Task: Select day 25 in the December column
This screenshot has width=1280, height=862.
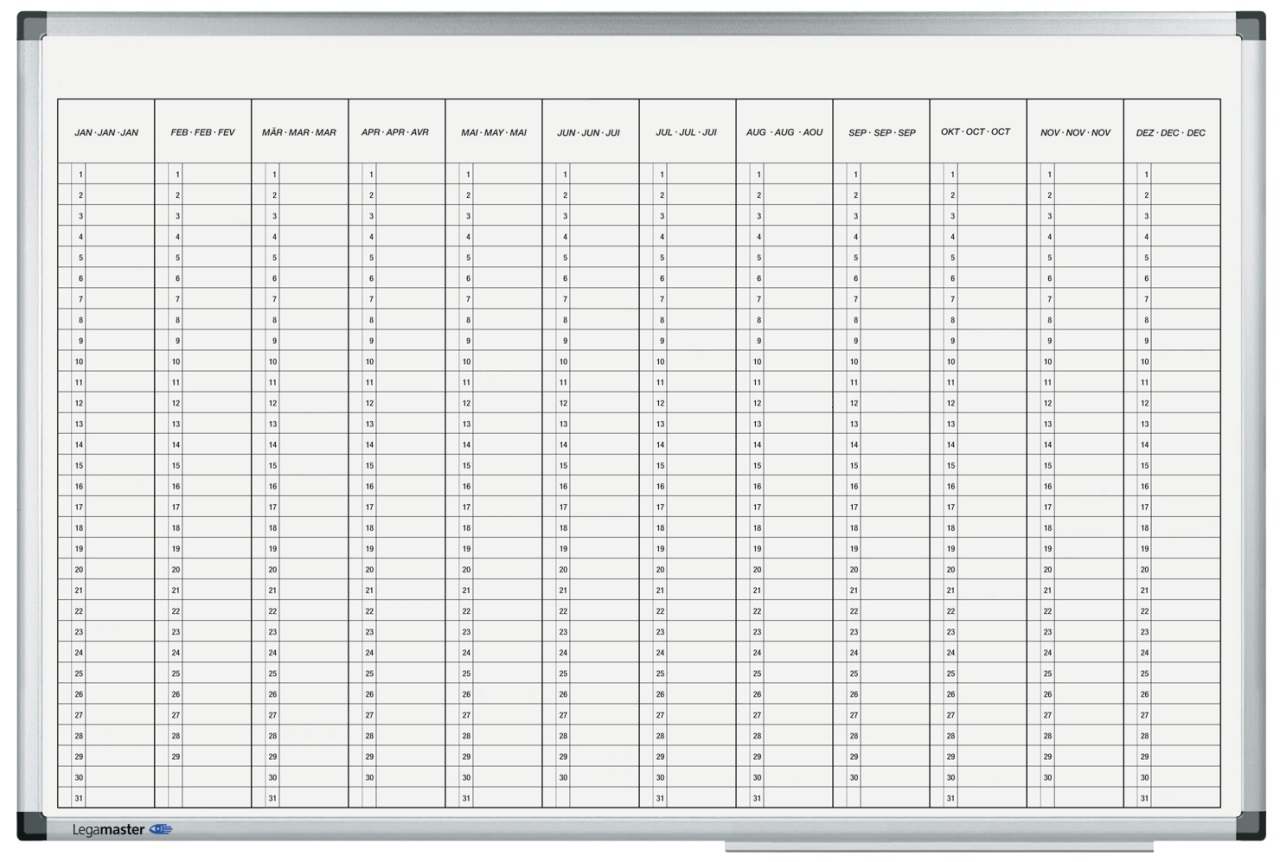Action: pyautogui.click(x=1145, y=673)
